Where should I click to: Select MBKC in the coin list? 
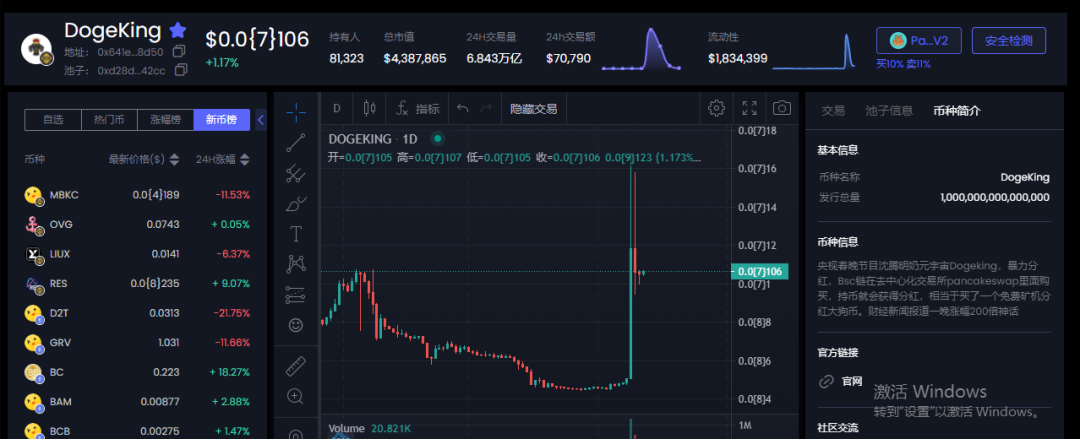pos(137,195)
